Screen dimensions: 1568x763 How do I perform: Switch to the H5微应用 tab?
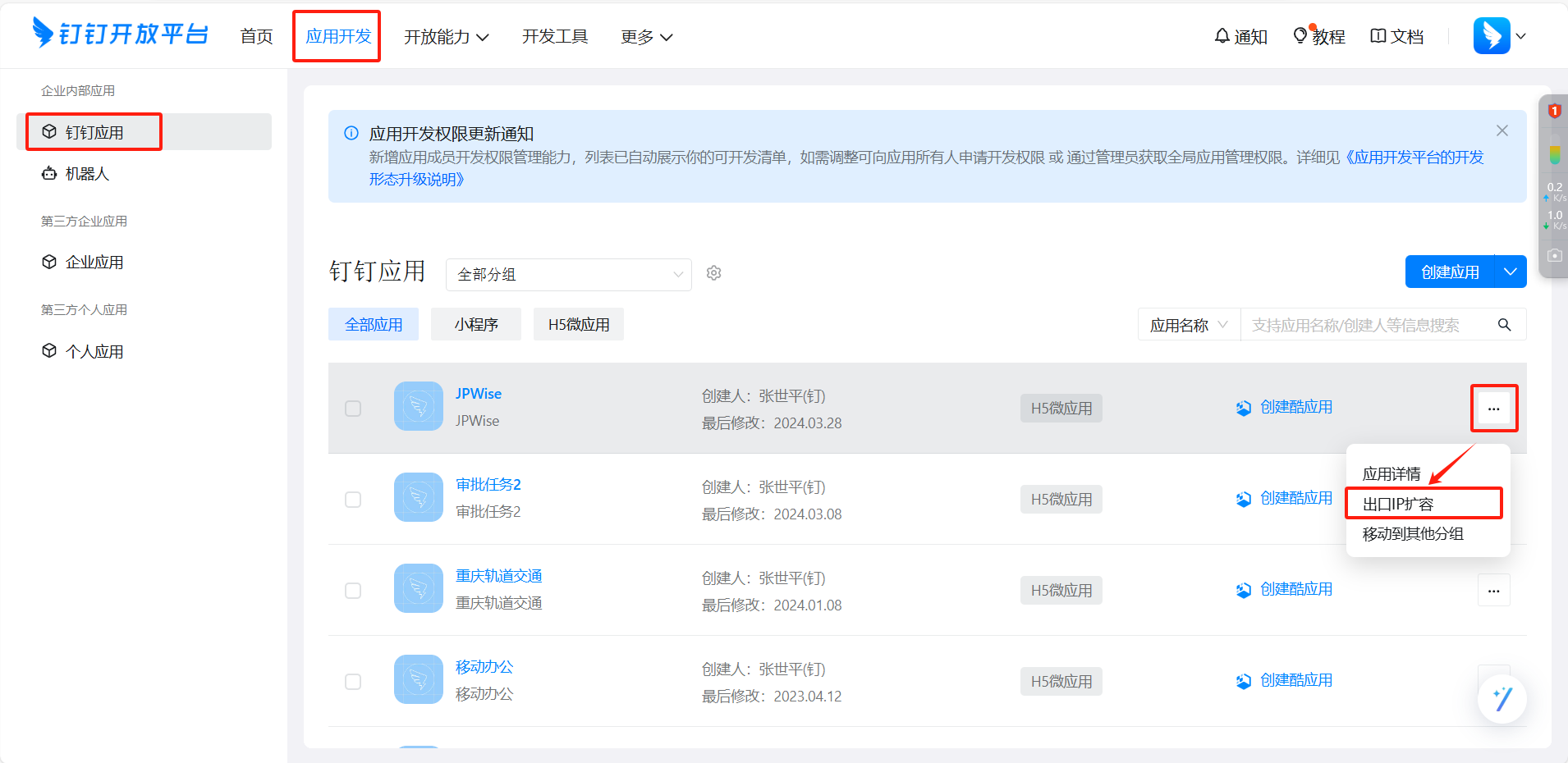tap(579, 324)
